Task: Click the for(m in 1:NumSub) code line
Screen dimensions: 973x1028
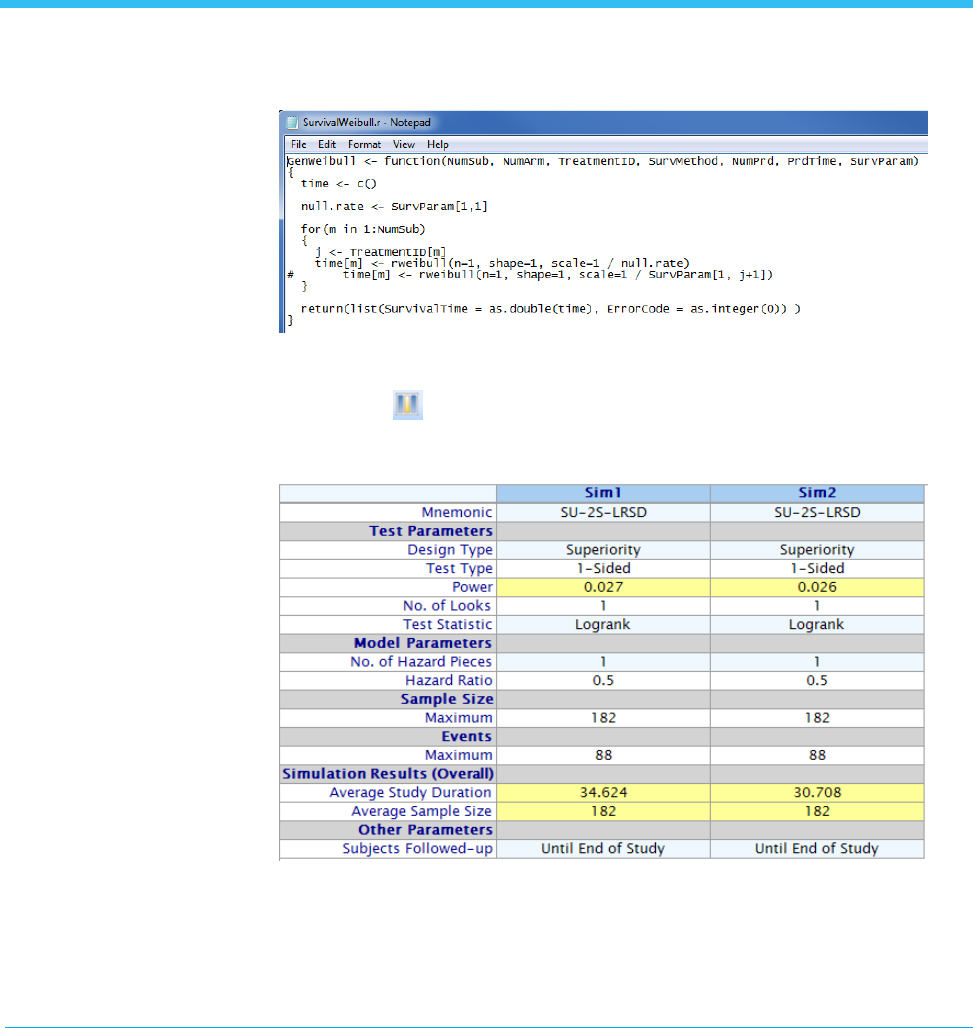Action: (363, 229)
